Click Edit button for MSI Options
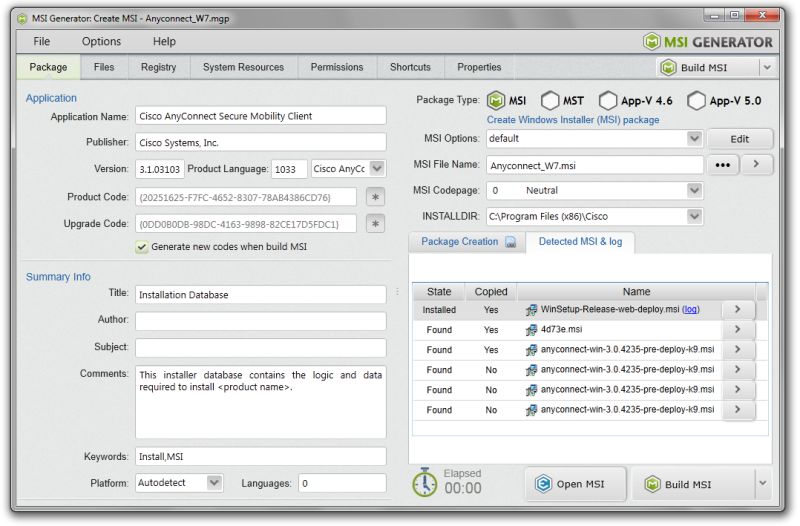This screenshot has height=526, width=800. click(739, 139)
